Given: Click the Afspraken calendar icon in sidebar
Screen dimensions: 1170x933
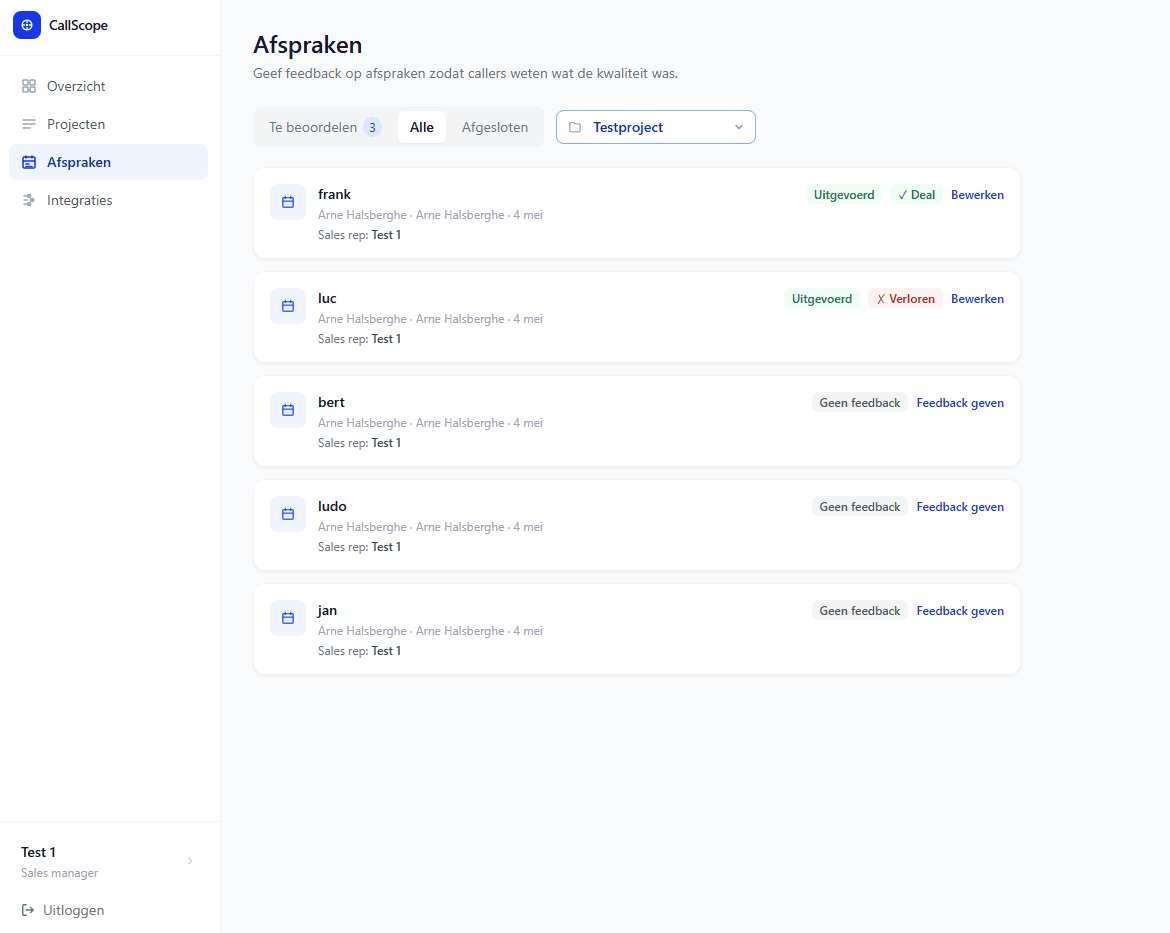Looking at the screenshot, I should (x=28, y=162).
